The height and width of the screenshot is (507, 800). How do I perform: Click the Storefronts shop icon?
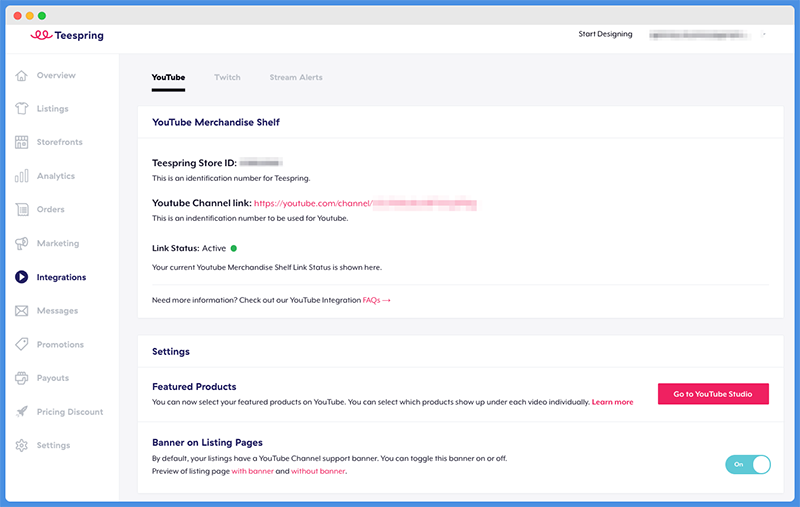pos(21,142)
